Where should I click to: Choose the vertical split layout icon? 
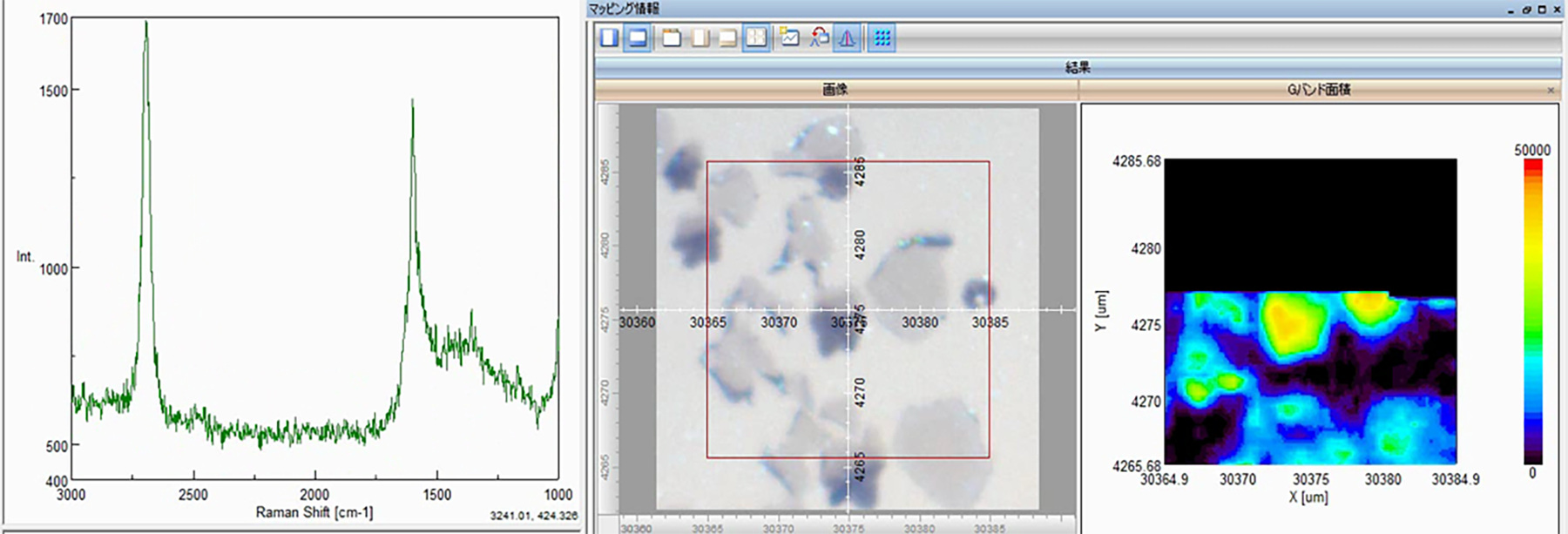[x=700, y=37]
